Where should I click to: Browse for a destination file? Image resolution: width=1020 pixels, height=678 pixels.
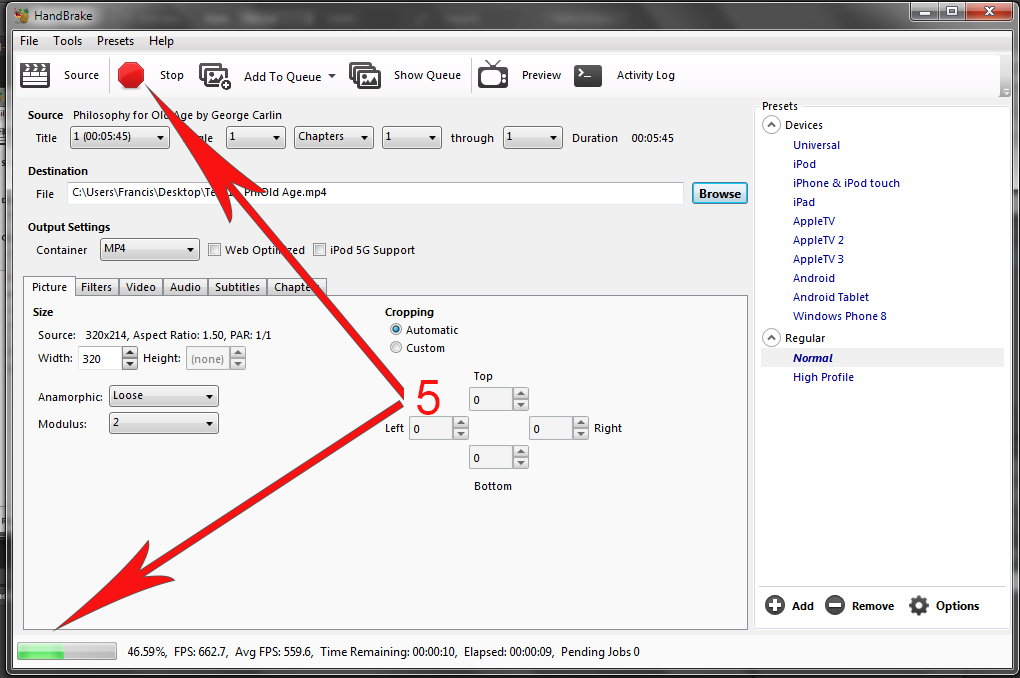(719, 192)
